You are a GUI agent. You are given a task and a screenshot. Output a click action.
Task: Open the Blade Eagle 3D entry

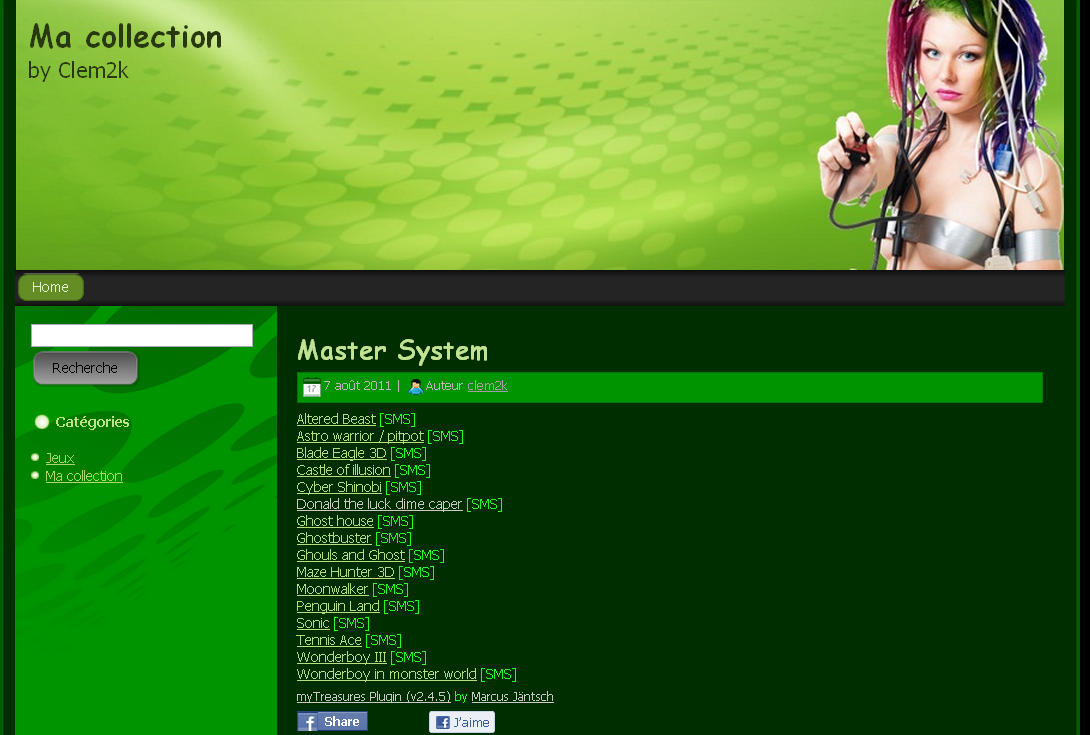point(341,453)
